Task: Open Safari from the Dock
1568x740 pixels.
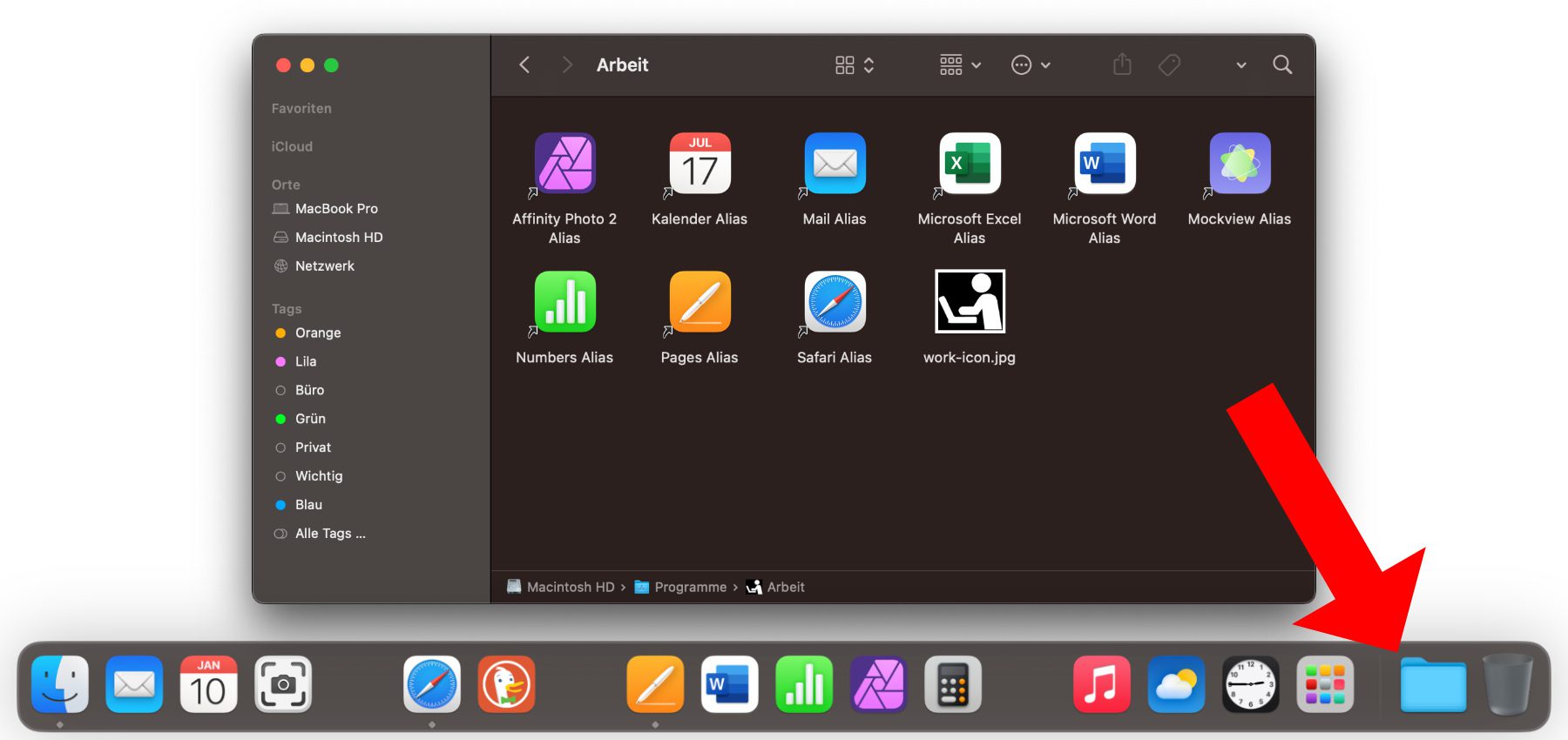Action: click(x=432, y=684)
